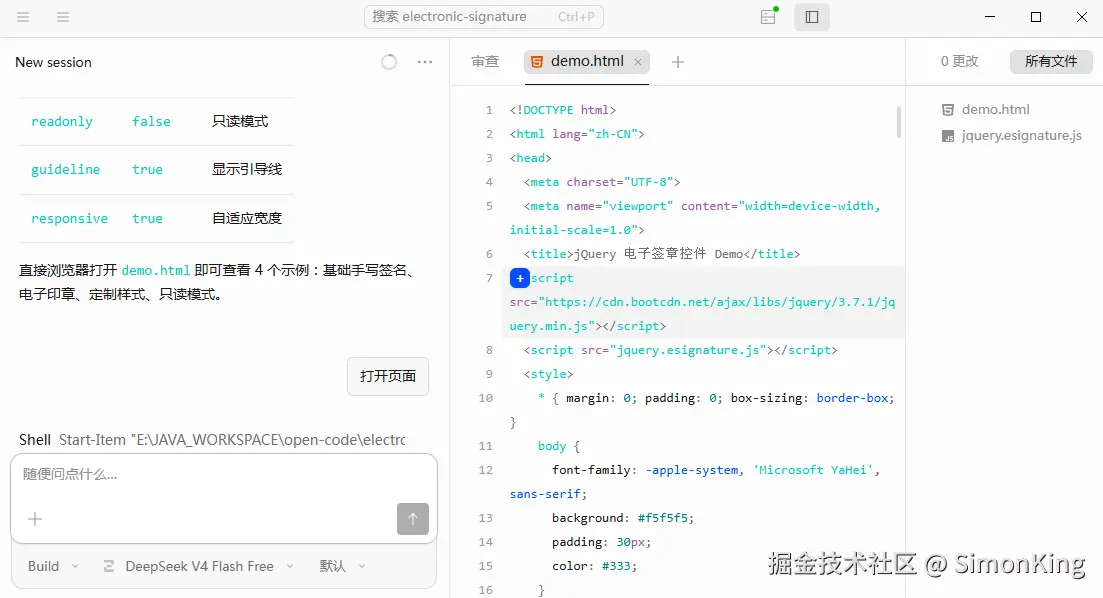Image resolution: width=1103 pixels, height=598 pixels.
Task: Select the demo.html editor tab
Action: [587, 62]
